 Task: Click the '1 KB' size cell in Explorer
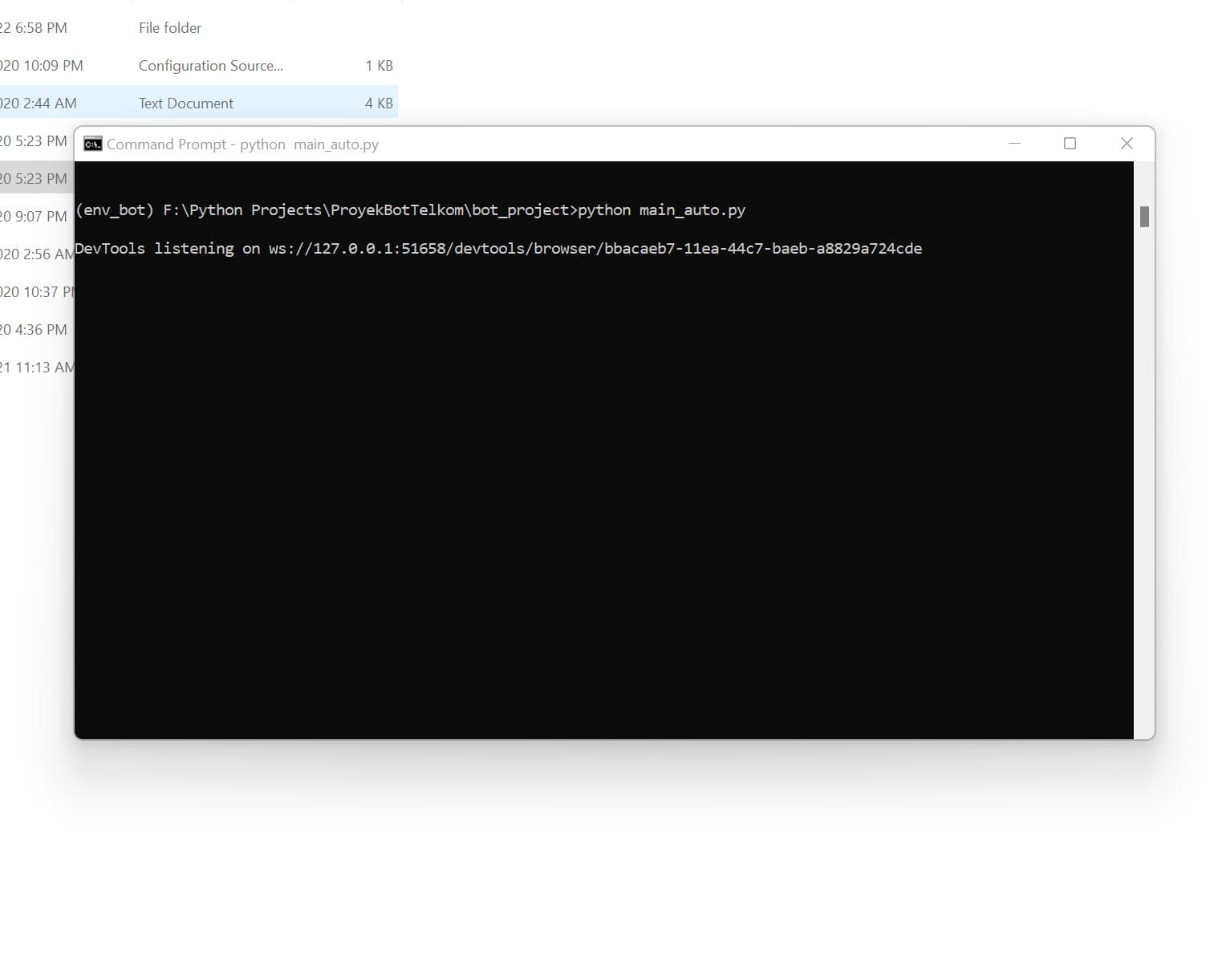pyautogui.click(x=379, y=66)
